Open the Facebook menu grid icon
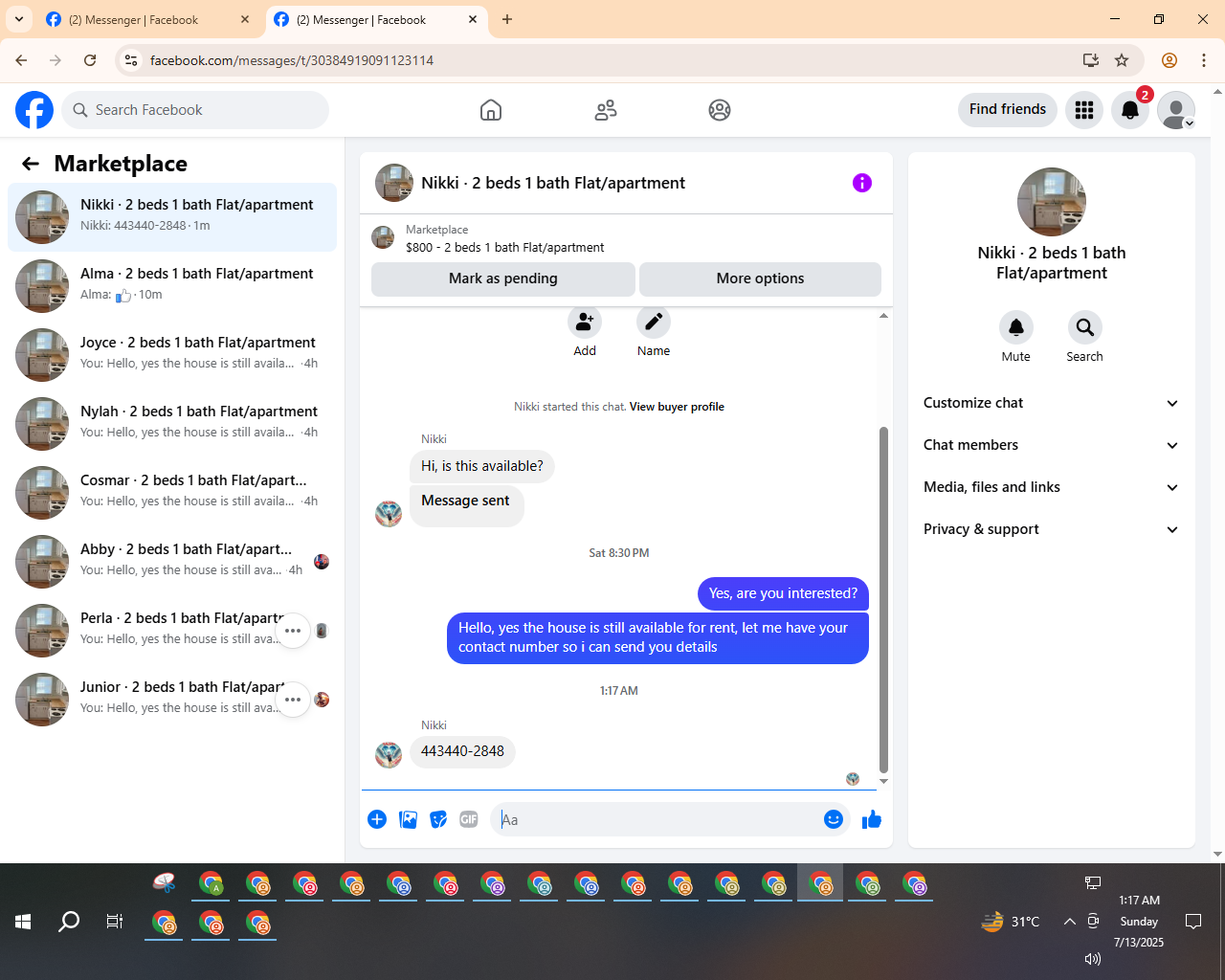Viewport: 1225px width, 980px height. coord(1084,110)
